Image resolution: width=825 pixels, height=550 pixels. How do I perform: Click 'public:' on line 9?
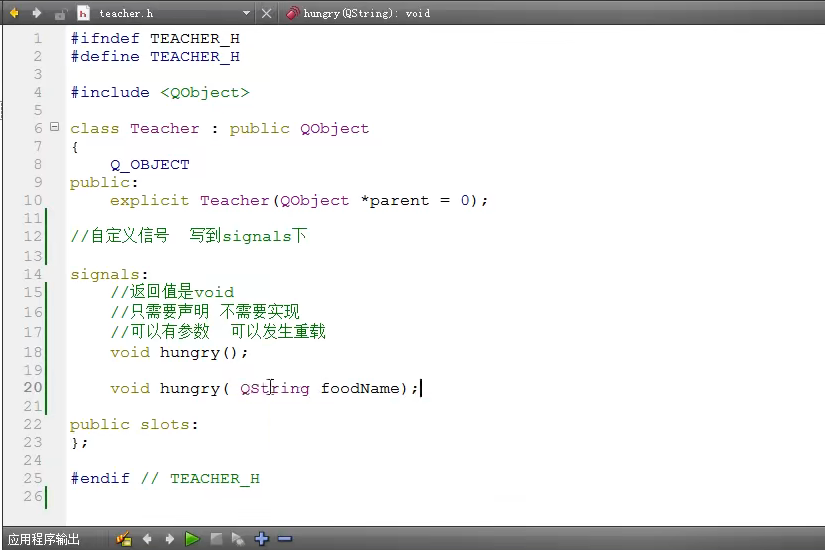pos(104,183)
